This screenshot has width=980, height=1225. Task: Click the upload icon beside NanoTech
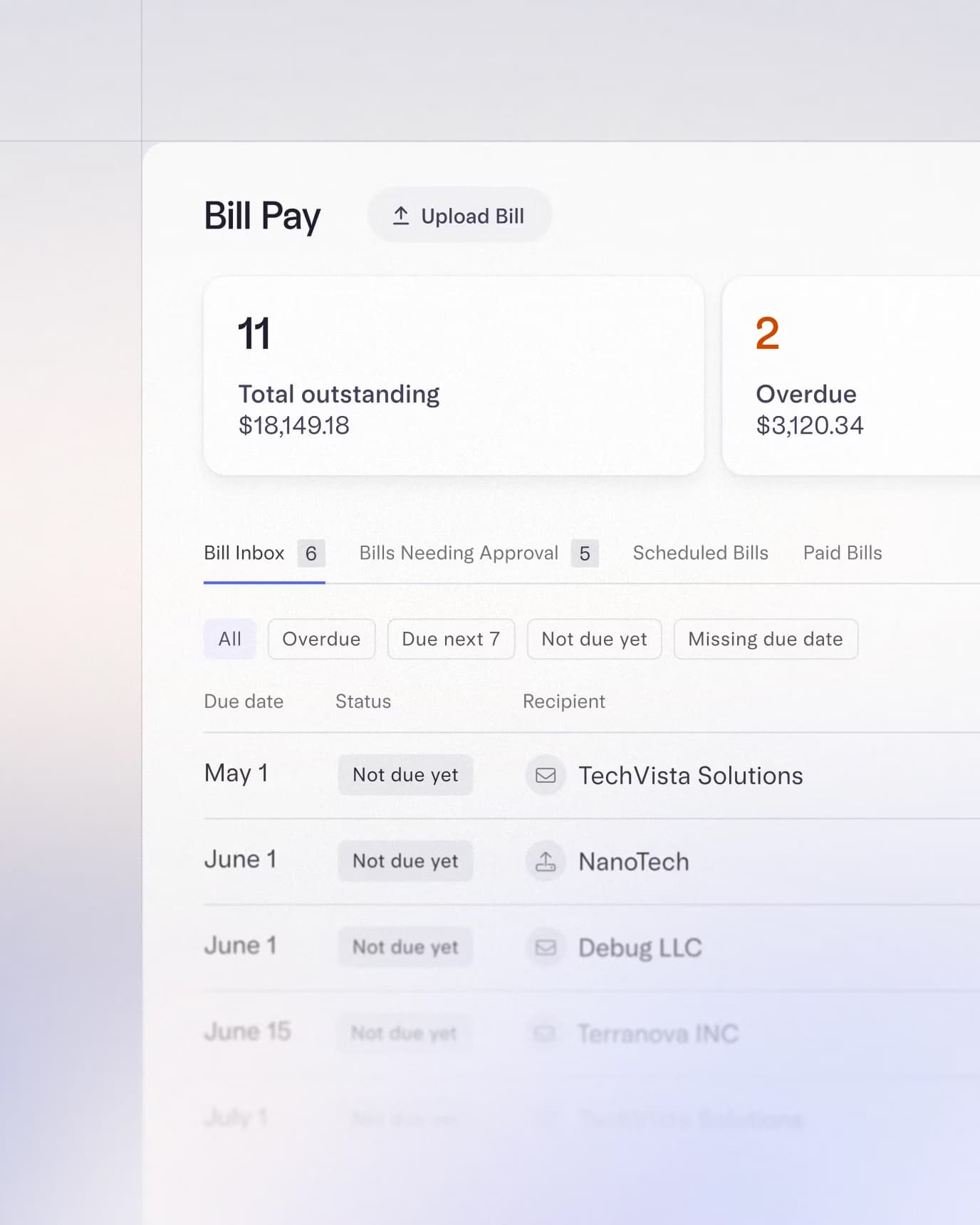pos(546,861)
